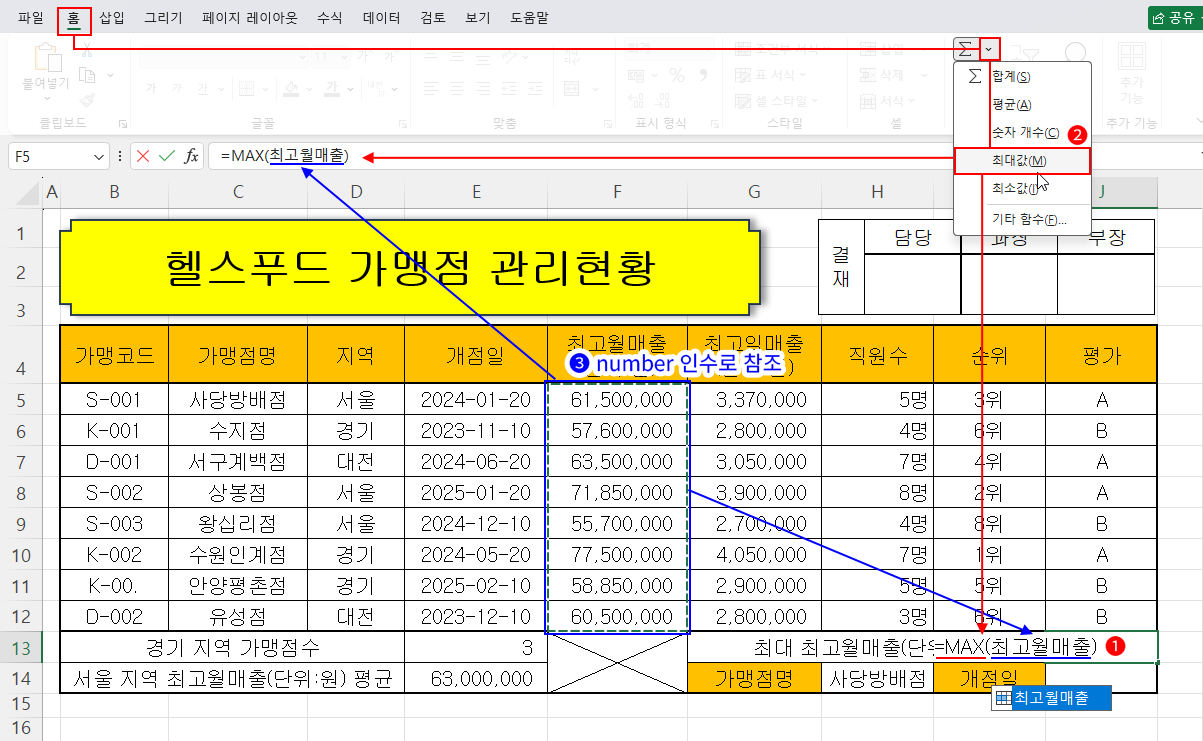Select 최대값(M) in the dropdown menu

pos(1022,160)
